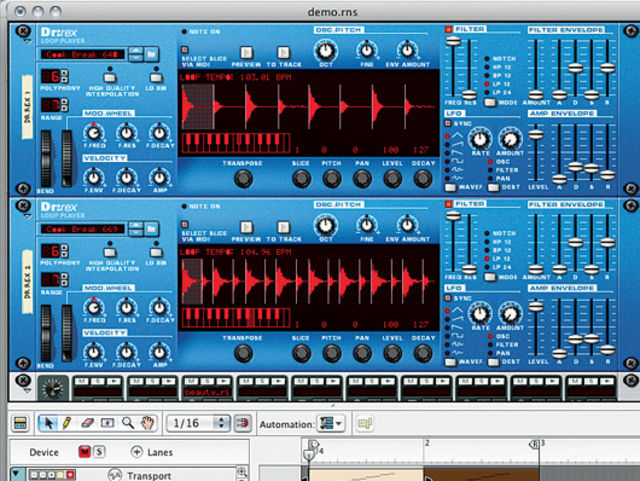The image size is (640, 481).
Task: Solo the device with the S button
Action: (99, 452)
